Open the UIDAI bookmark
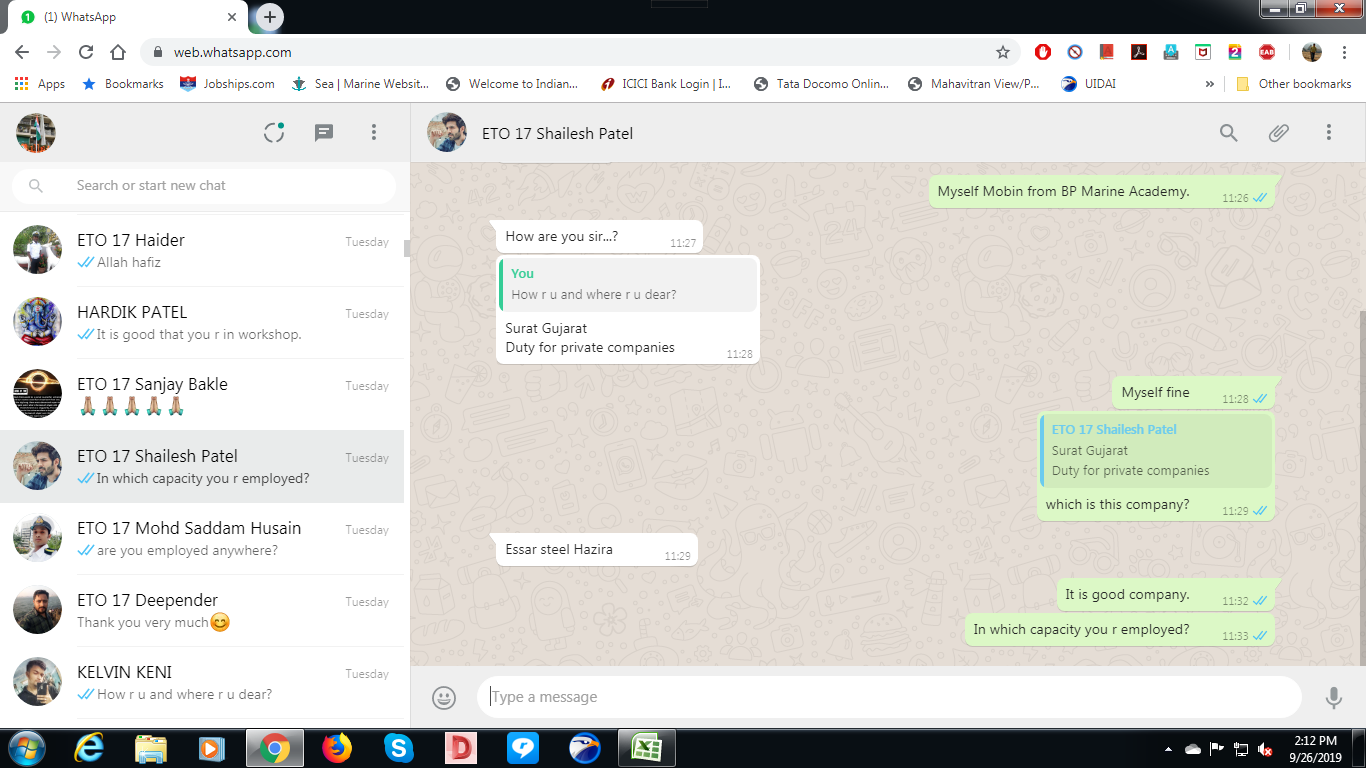 coord(1088,84)
